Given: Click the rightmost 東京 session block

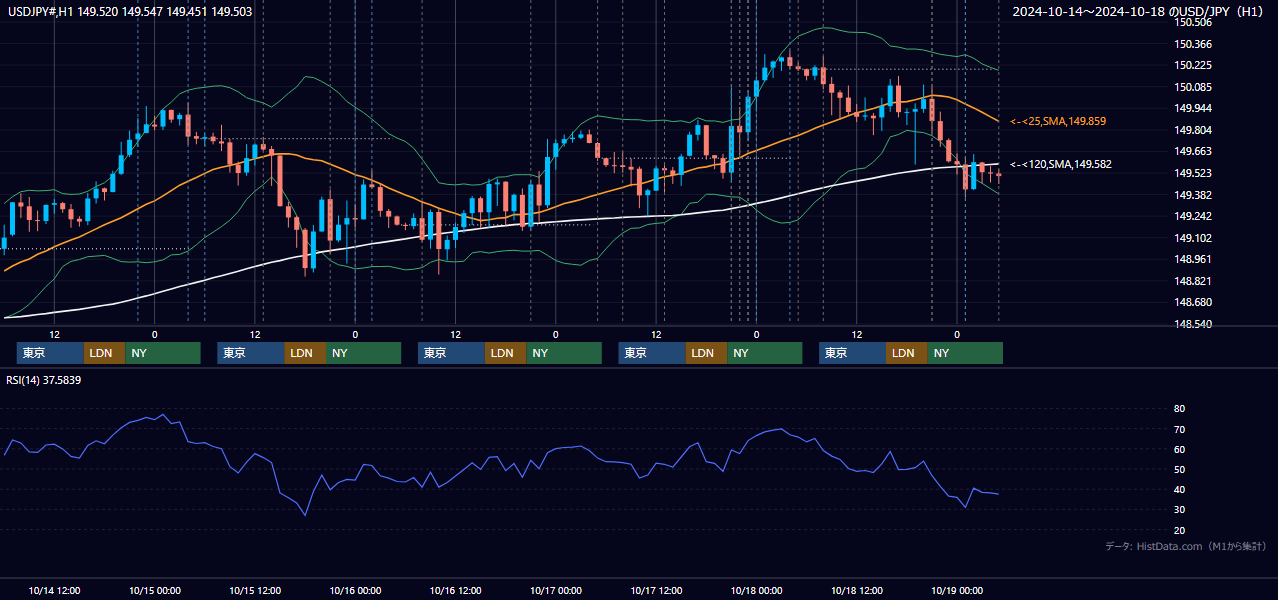Looking at the screenshot, I should coord(852,353).
